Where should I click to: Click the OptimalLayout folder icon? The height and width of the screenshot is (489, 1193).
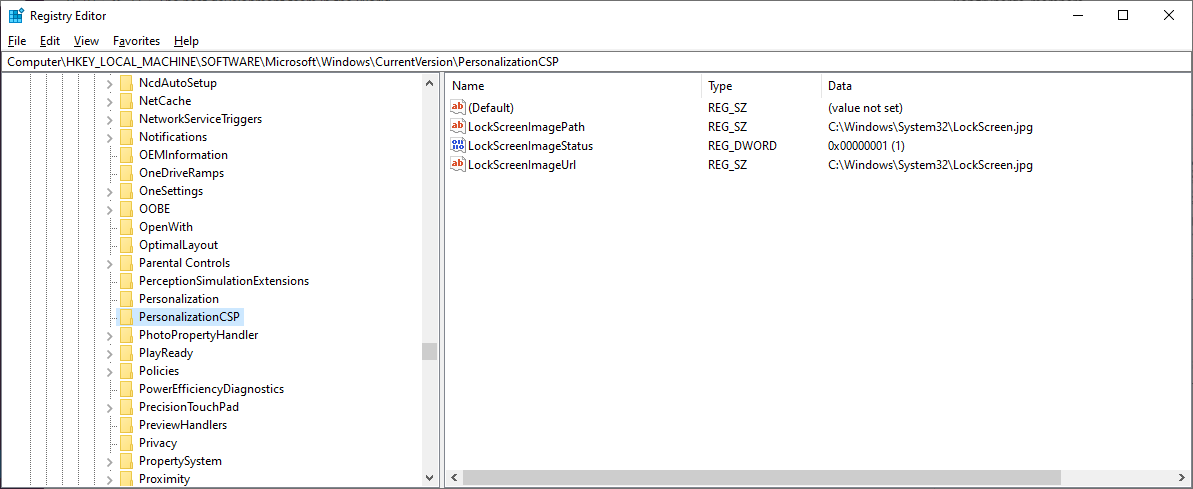(x=126, y=245)
